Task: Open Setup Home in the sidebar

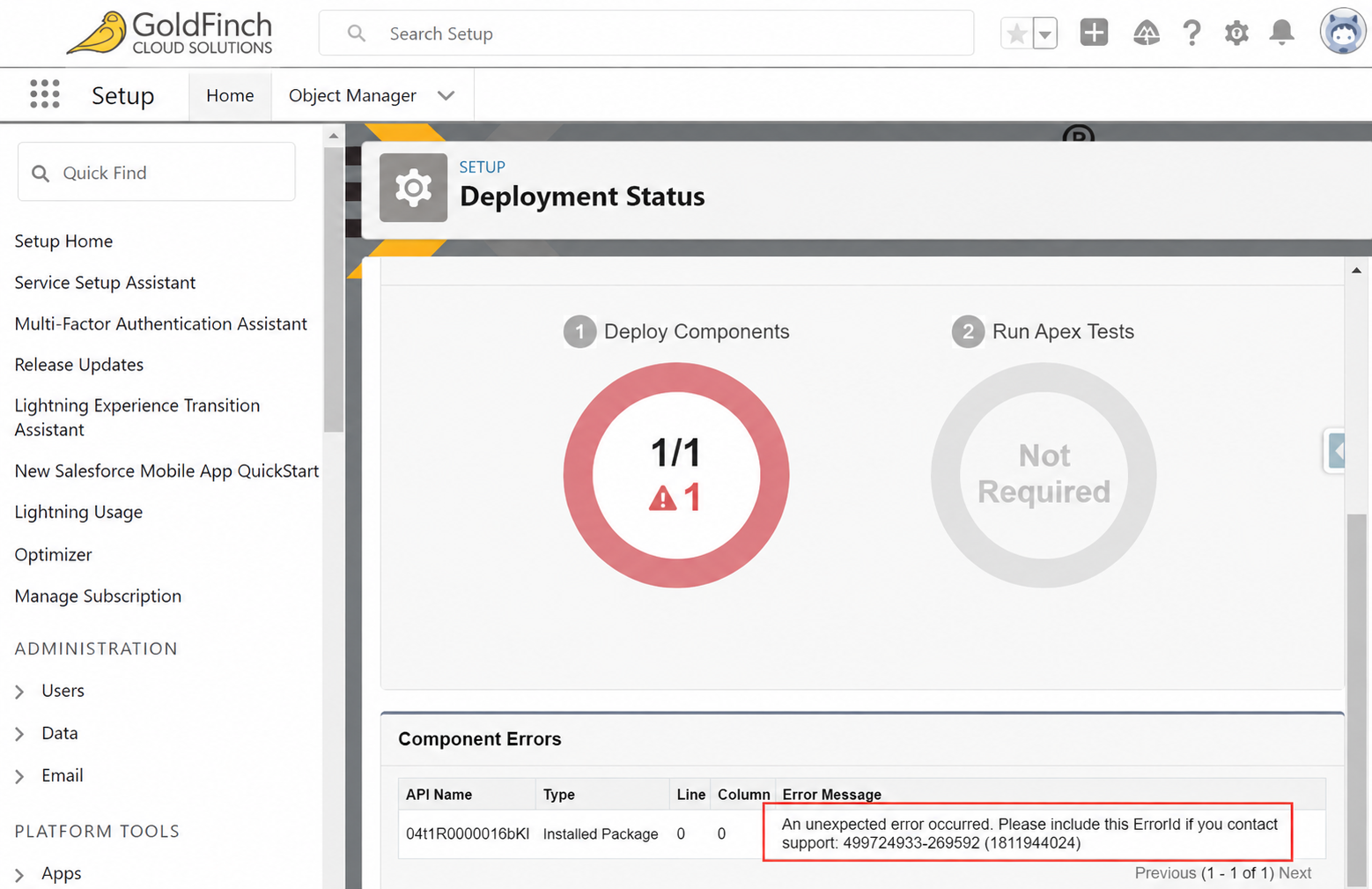Action: [63, 241]
